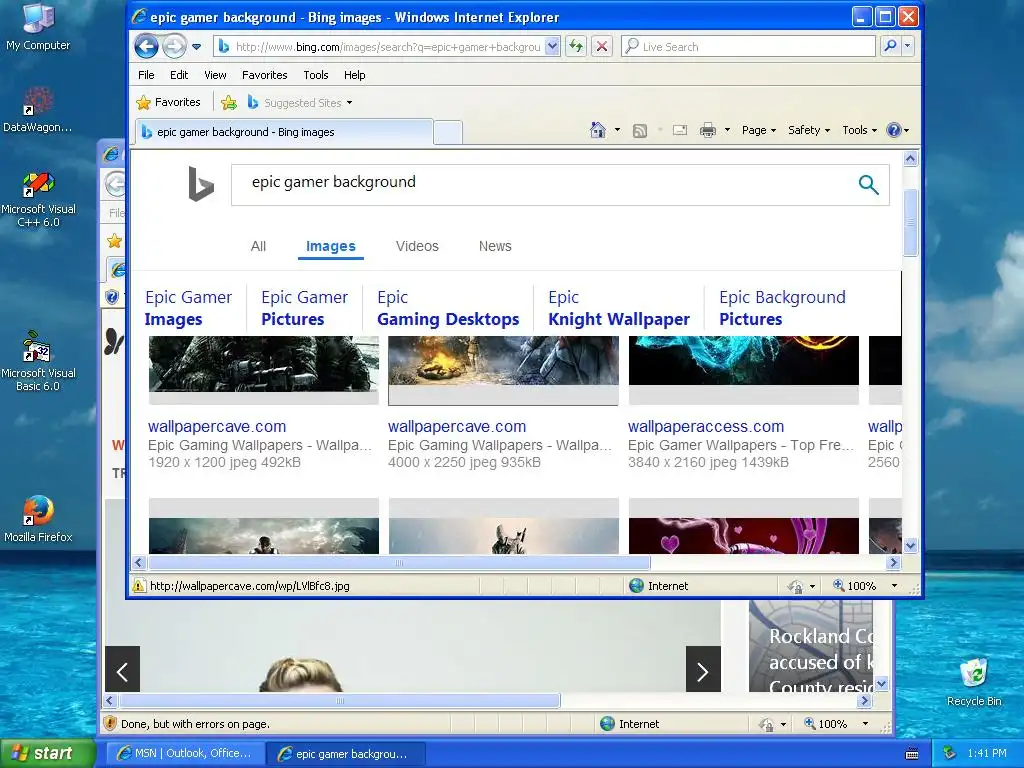Click the Bing logo

click(200, 184)
